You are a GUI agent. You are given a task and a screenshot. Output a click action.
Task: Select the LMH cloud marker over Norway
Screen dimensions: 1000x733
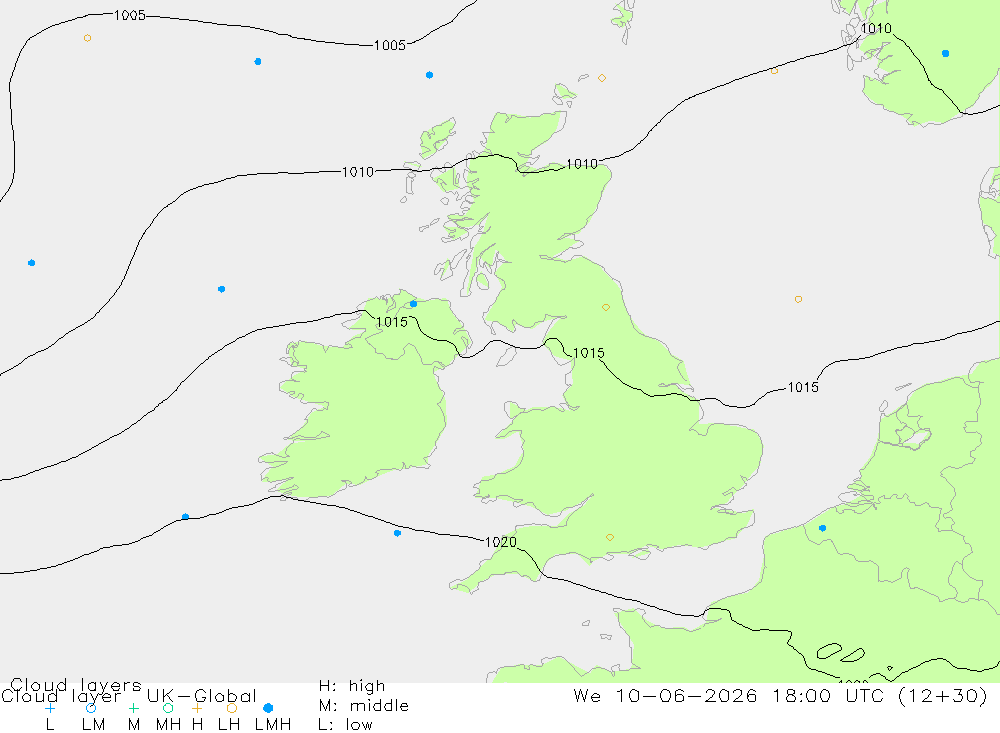point(945,54)
